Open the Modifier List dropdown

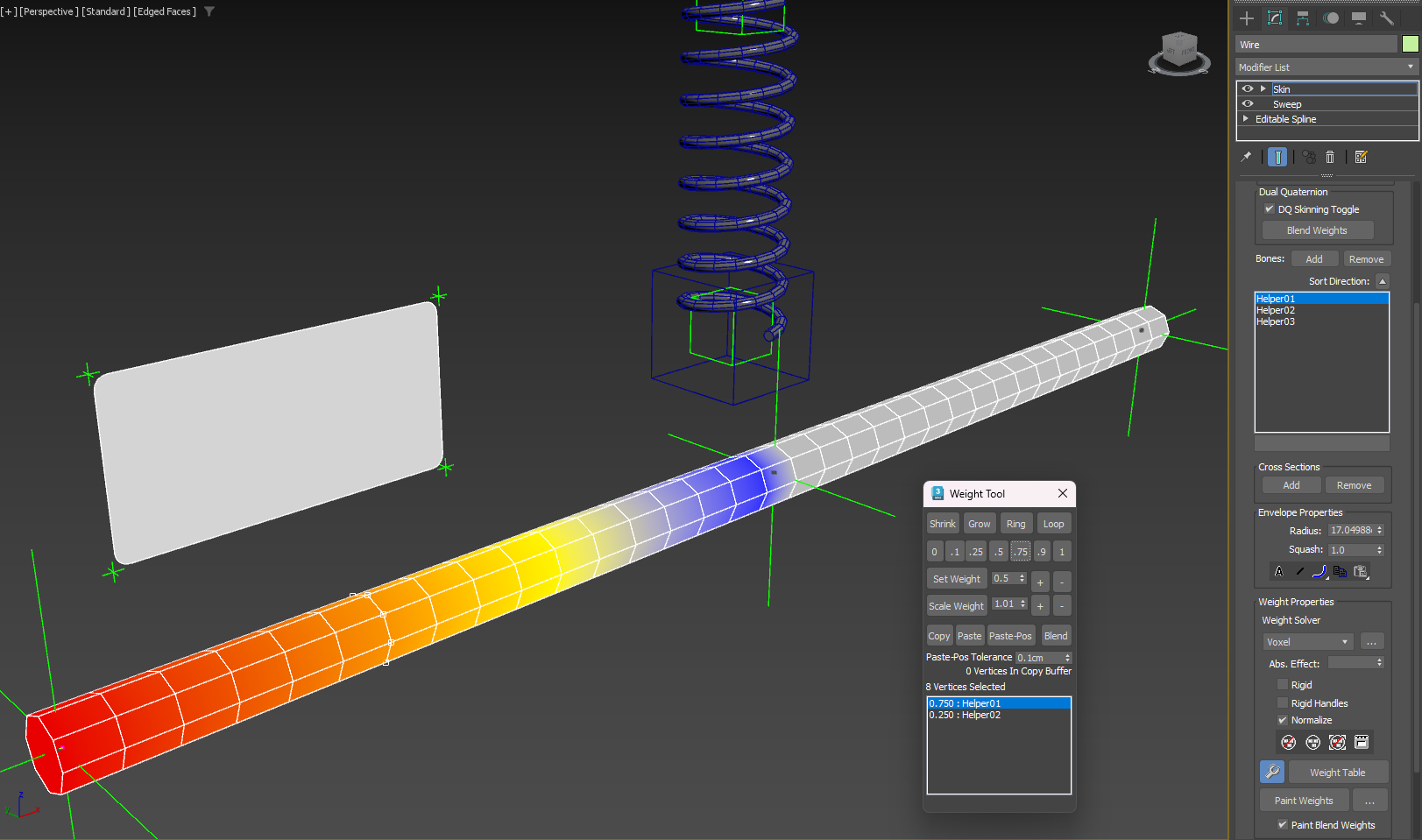1326,67
